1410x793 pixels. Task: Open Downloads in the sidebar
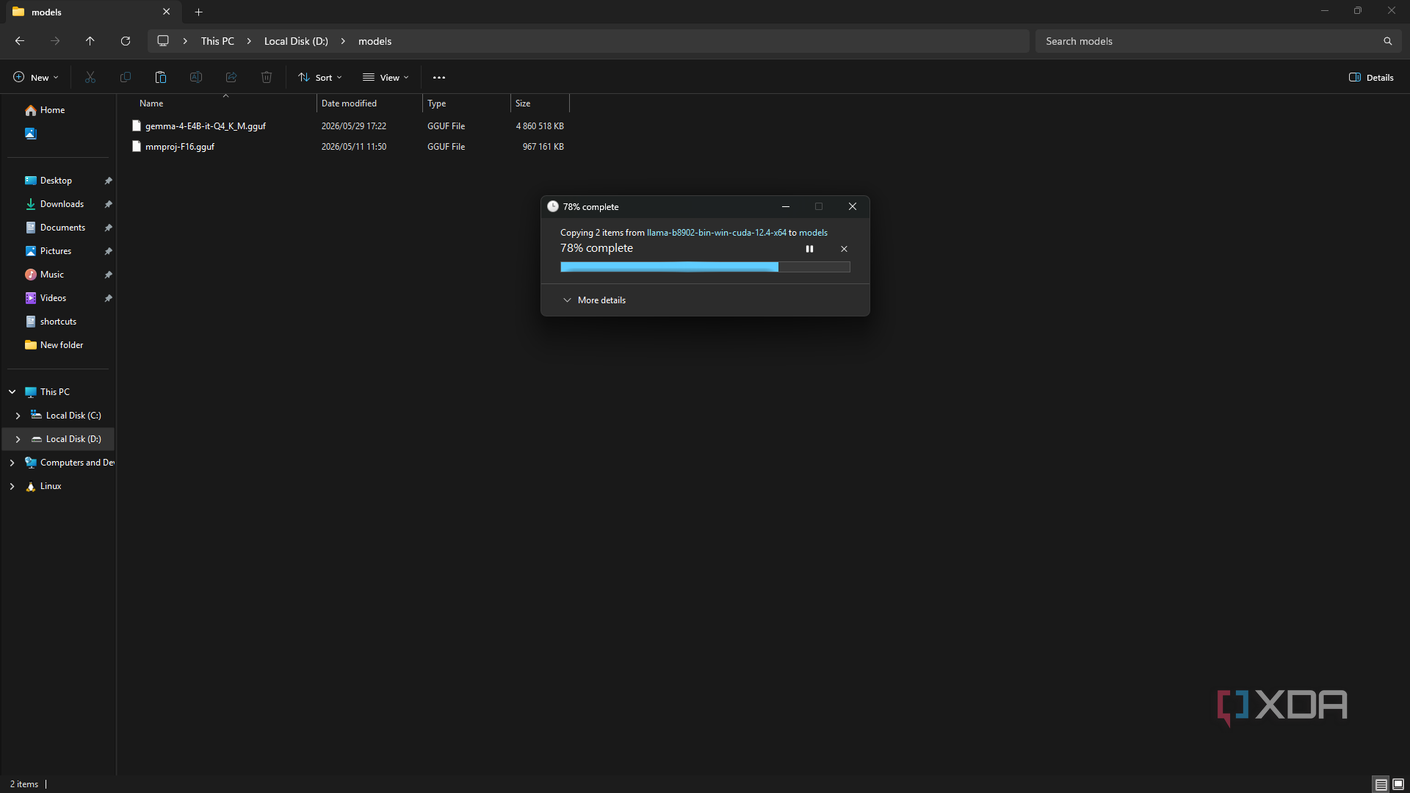click(61, 204)
